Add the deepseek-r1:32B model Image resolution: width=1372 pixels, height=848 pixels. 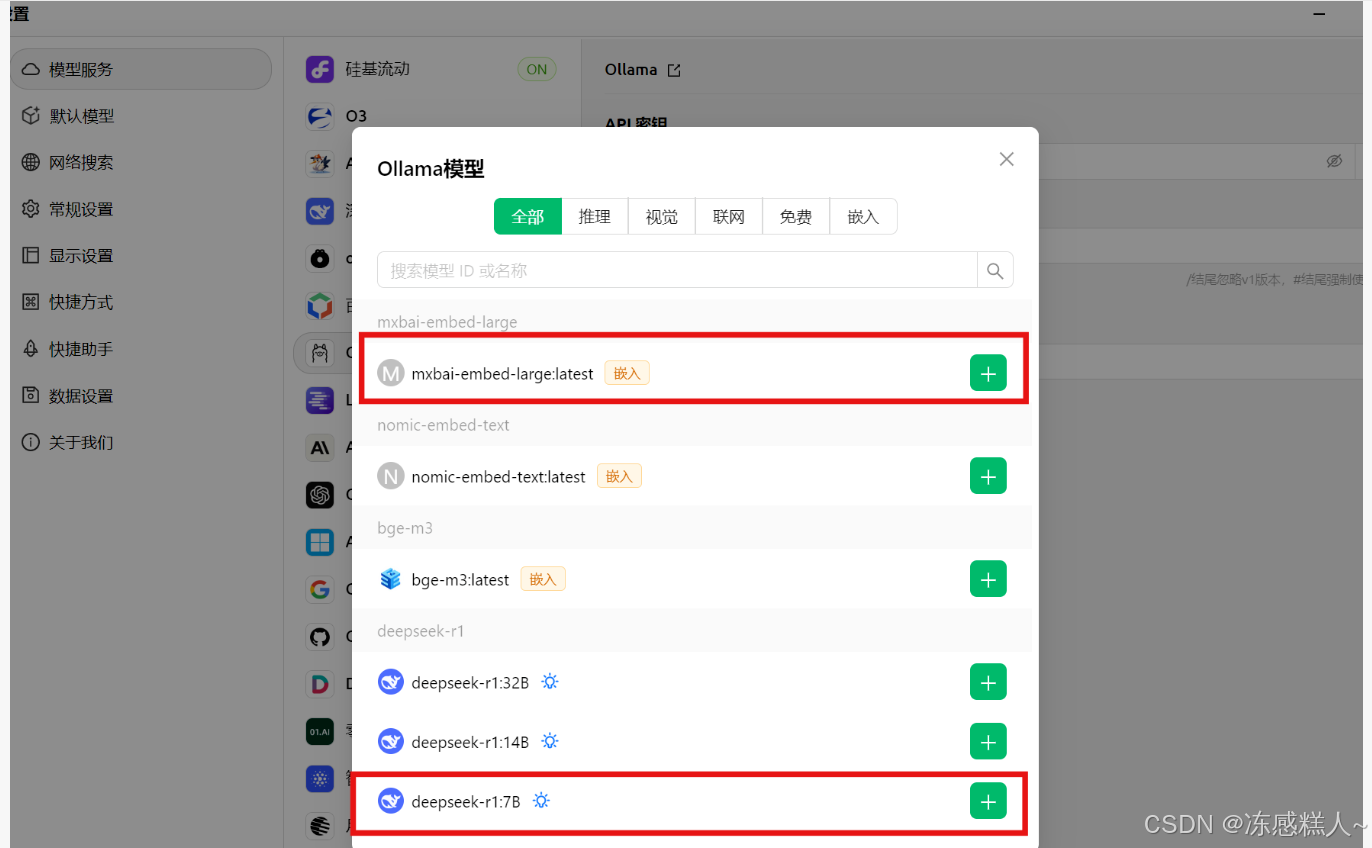pos(988,682)
